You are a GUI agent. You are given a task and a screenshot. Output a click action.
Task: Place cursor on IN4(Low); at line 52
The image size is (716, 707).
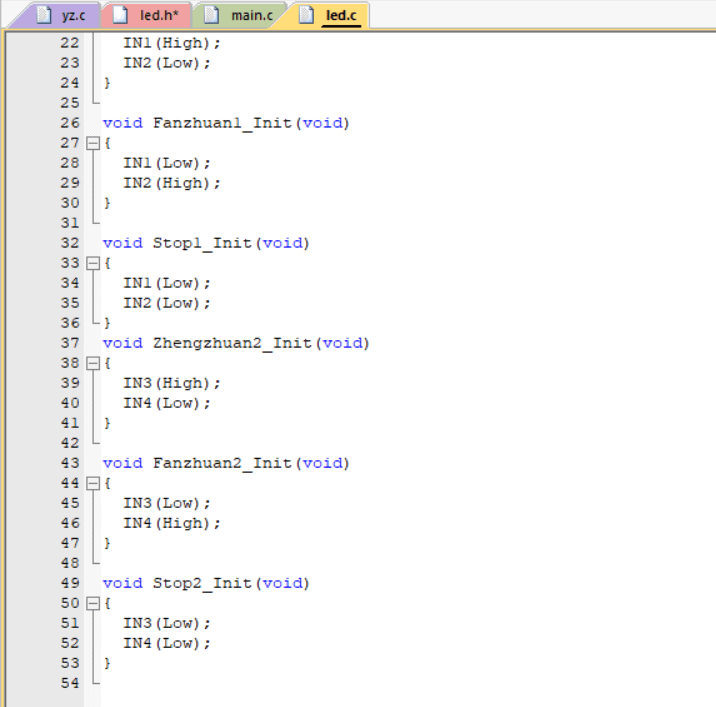tap(167, 644)
